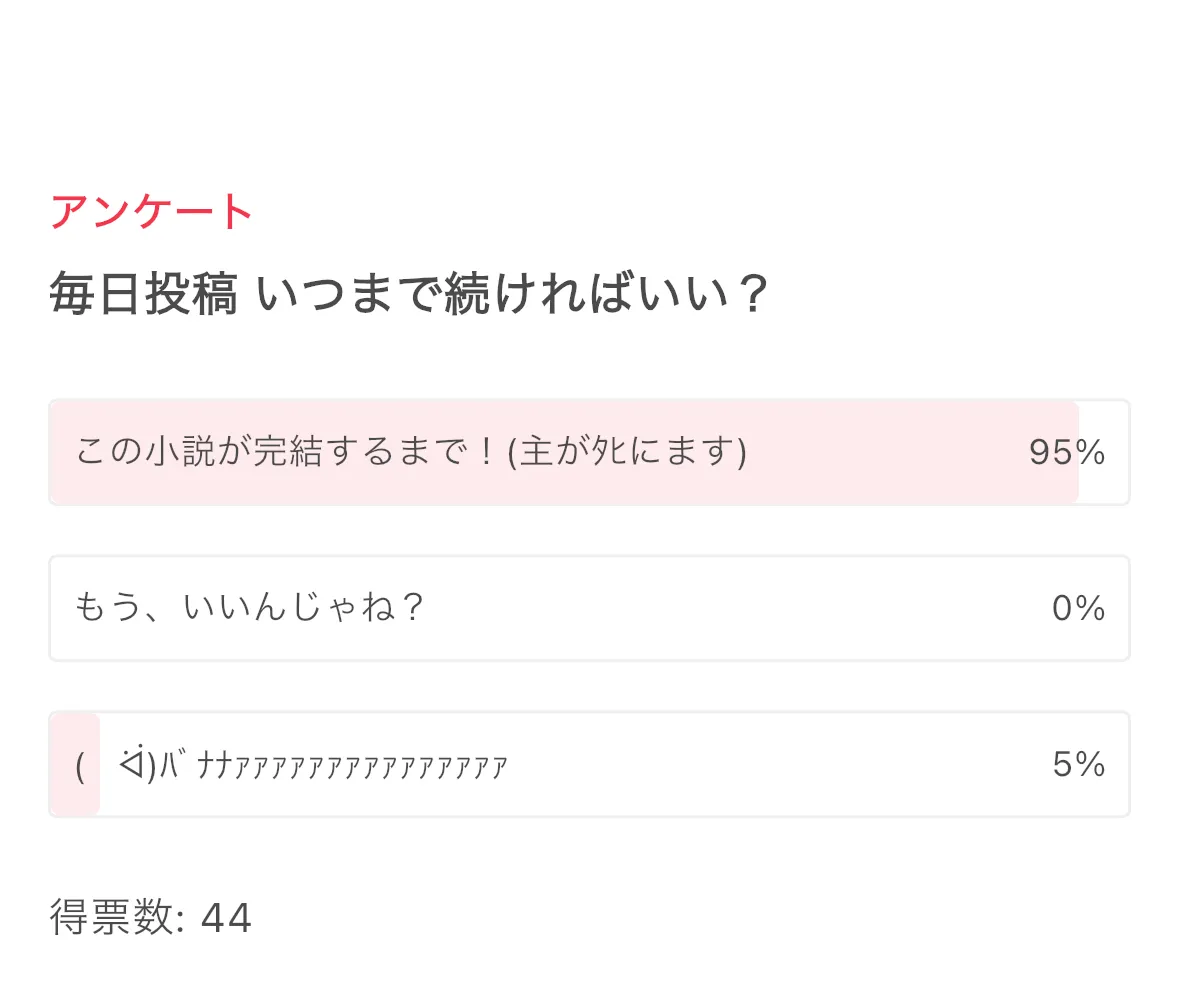Click the いつまで続ければいい？ part of the title

pyautogui.click(x=512, y=293)
